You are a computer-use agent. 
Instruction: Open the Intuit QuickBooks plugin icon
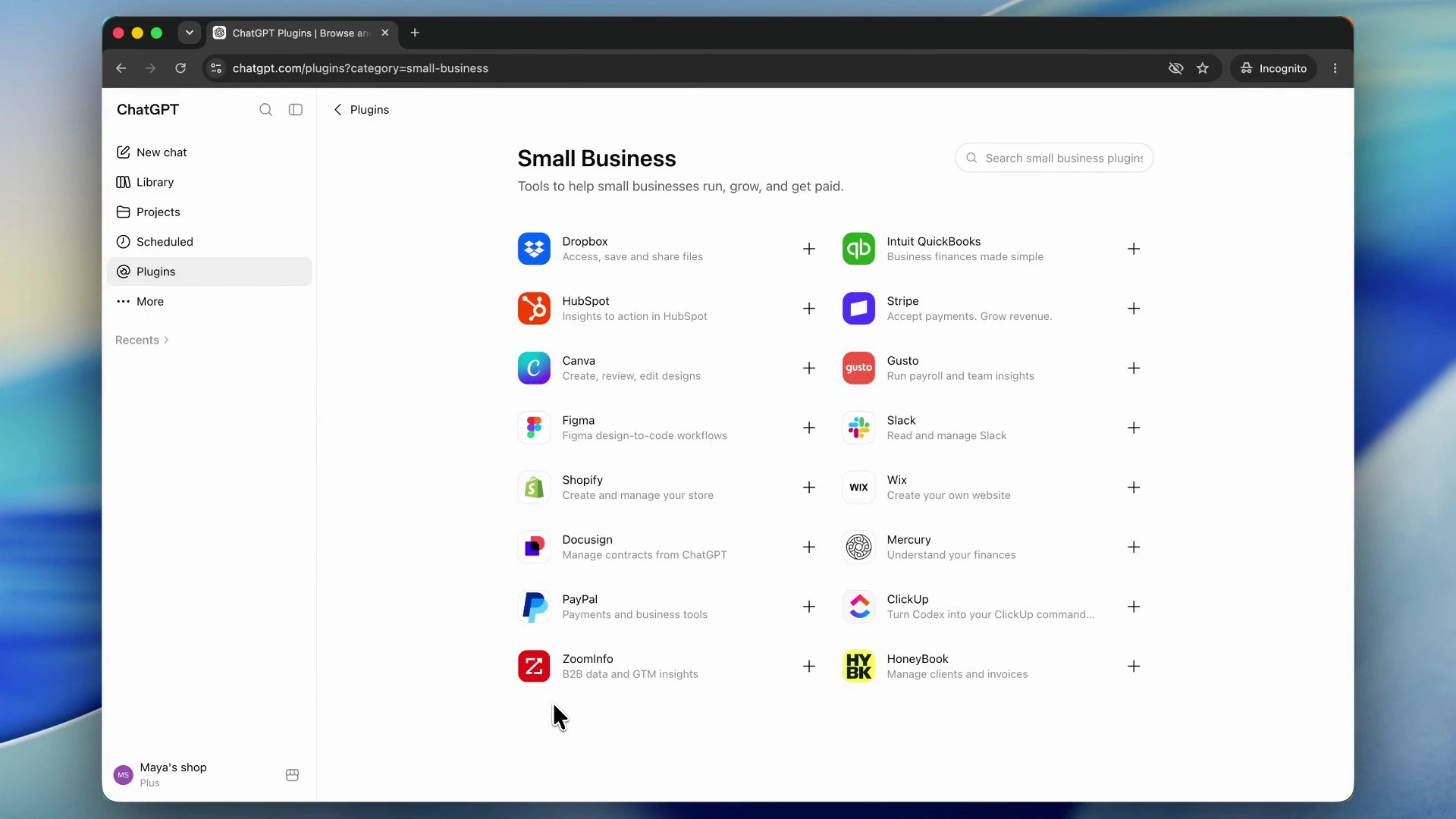858,249
